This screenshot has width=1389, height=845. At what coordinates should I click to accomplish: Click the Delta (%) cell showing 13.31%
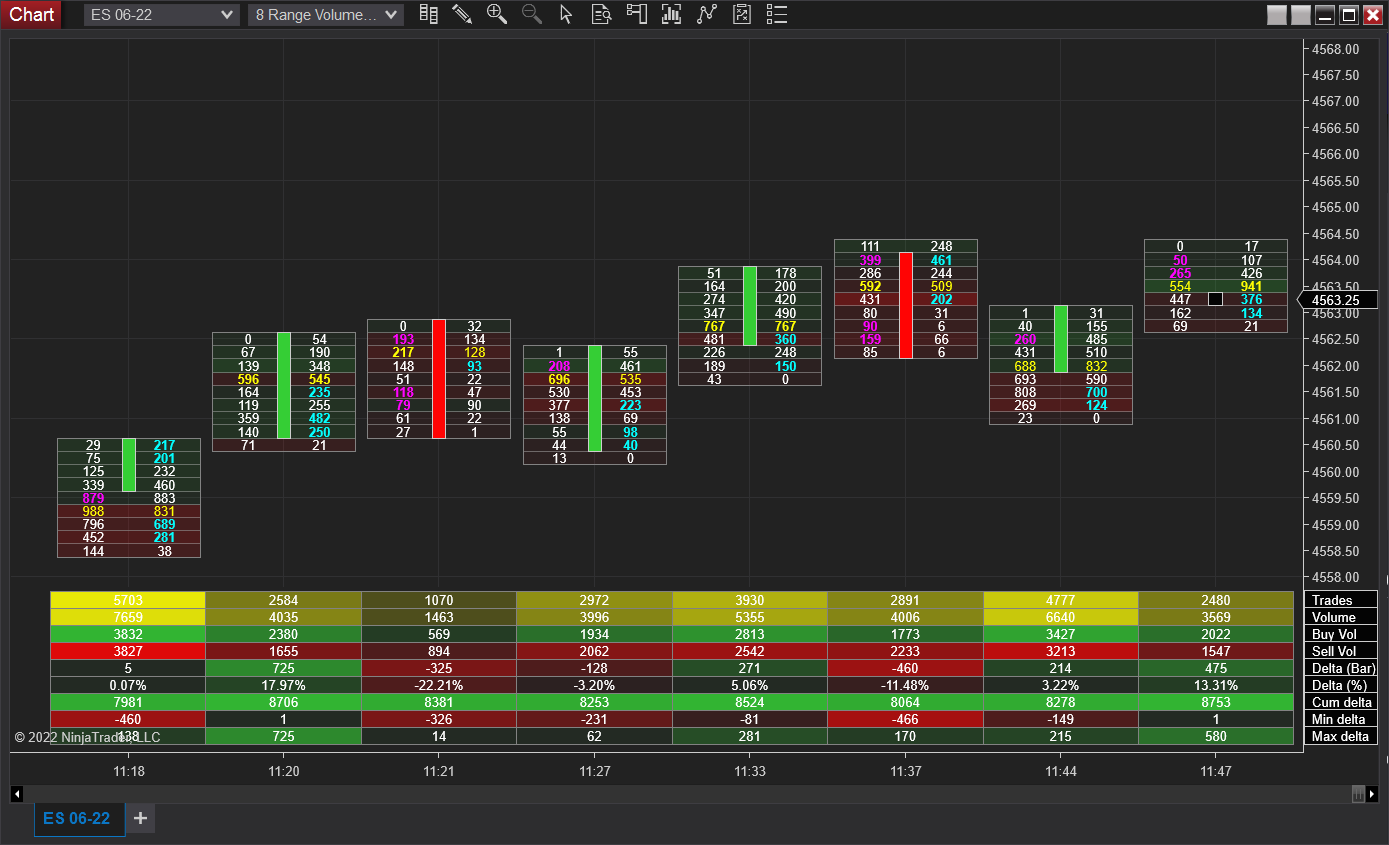pyautogui.click(x=1216, y=685)
